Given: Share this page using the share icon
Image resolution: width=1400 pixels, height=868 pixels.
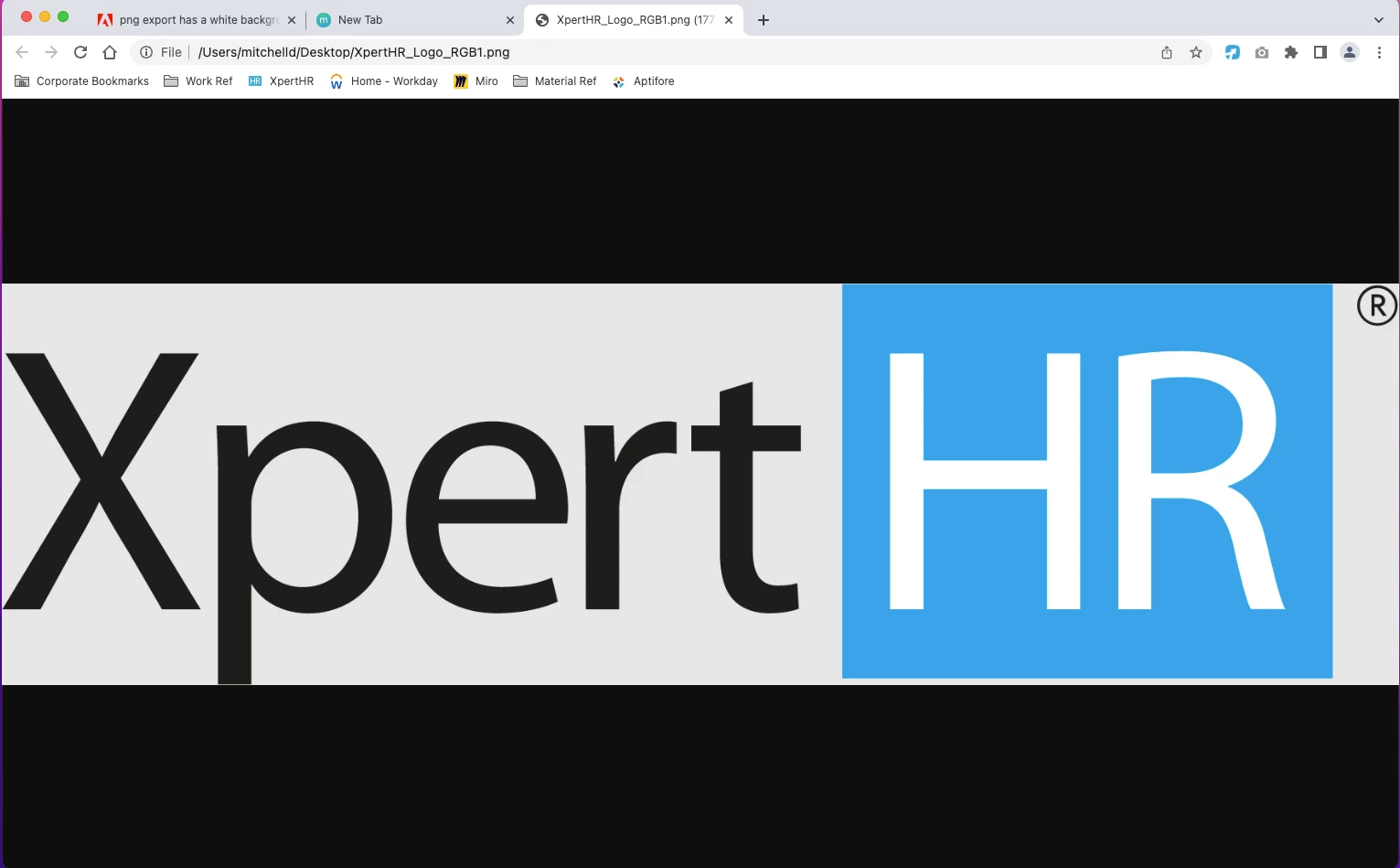Looking at the screenshot, I should [1167, 52].
